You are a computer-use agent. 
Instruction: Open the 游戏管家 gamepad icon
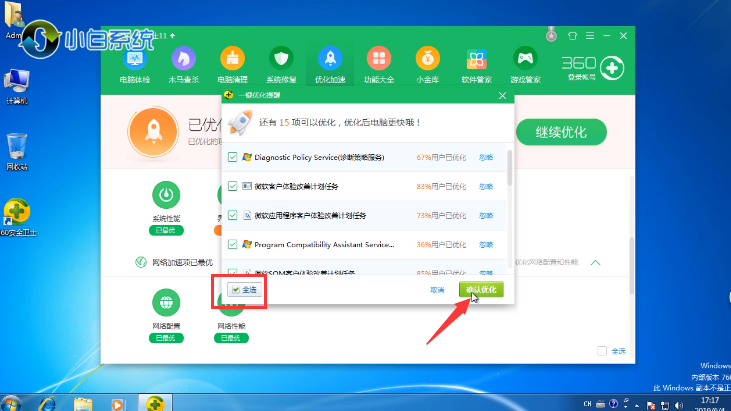click(x=525, y=59)
